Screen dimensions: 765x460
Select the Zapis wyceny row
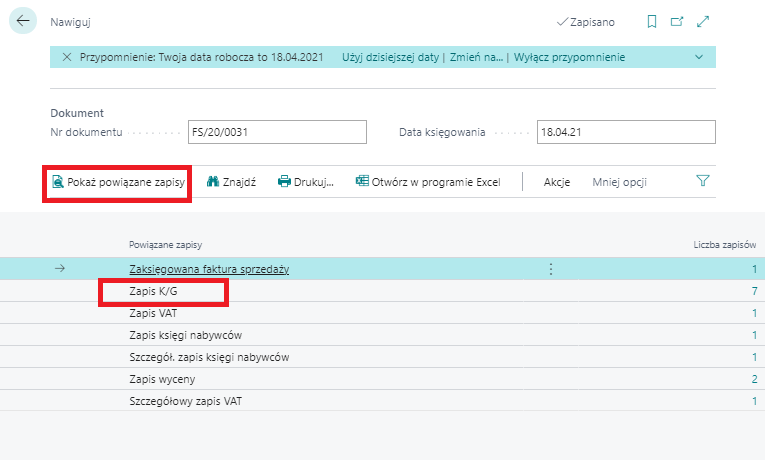click(382, 379)
